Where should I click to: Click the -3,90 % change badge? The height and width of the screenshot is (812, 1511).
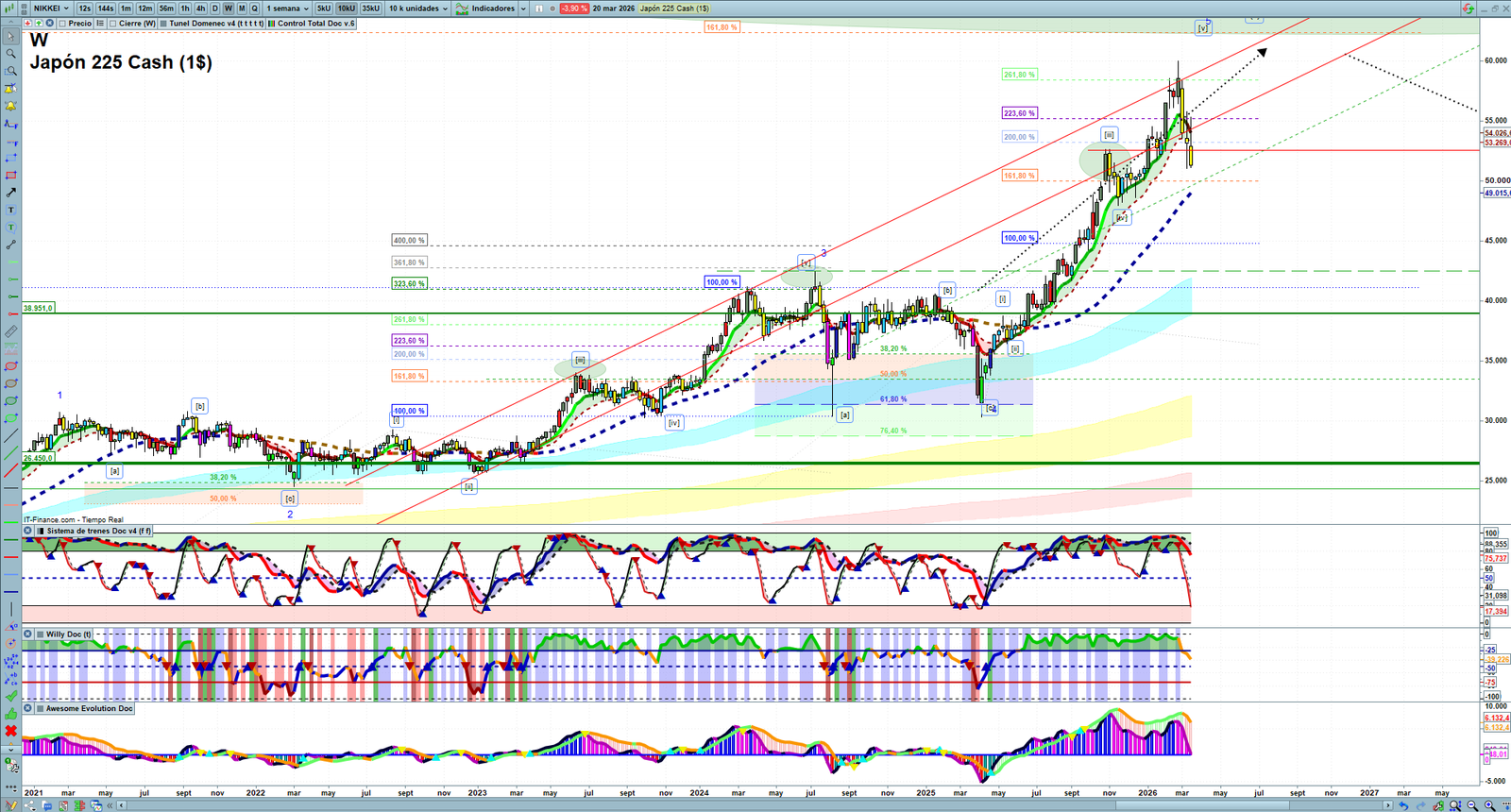[574, 8]
